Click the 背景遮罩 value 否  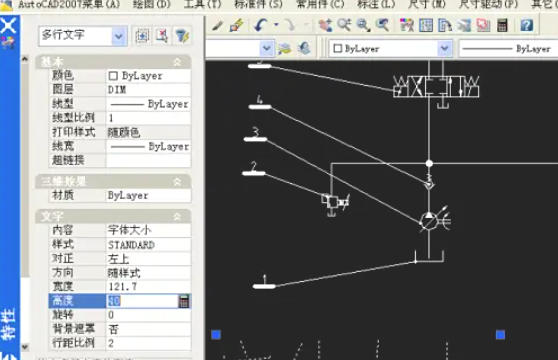click(x=148, y=329)
